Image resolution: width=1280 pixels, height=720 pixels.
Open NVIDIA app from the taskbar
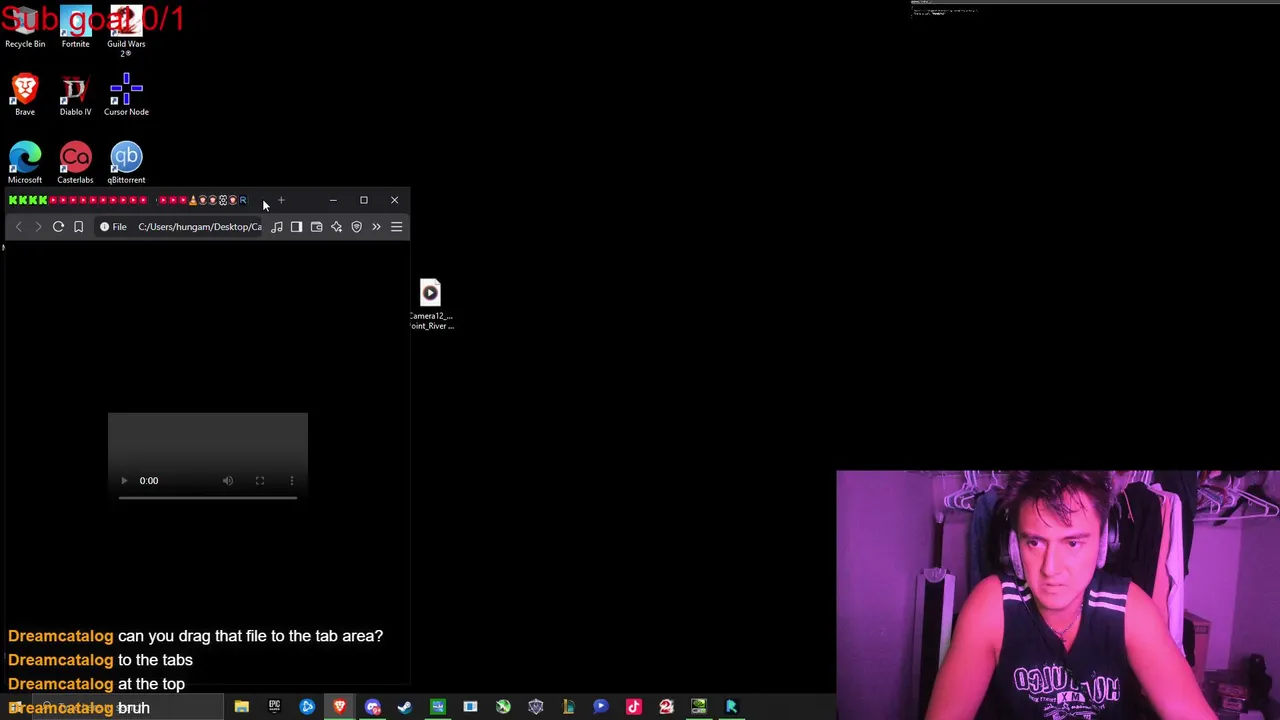click(x=699, y=707)
